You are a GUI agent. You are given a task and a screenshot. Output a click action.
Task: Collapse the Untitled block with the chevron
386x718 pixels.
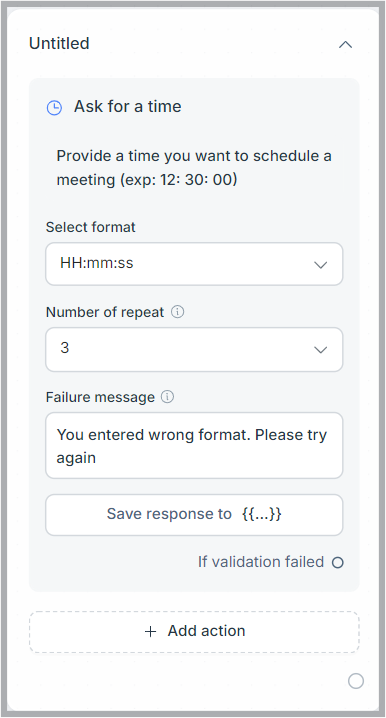345,44
